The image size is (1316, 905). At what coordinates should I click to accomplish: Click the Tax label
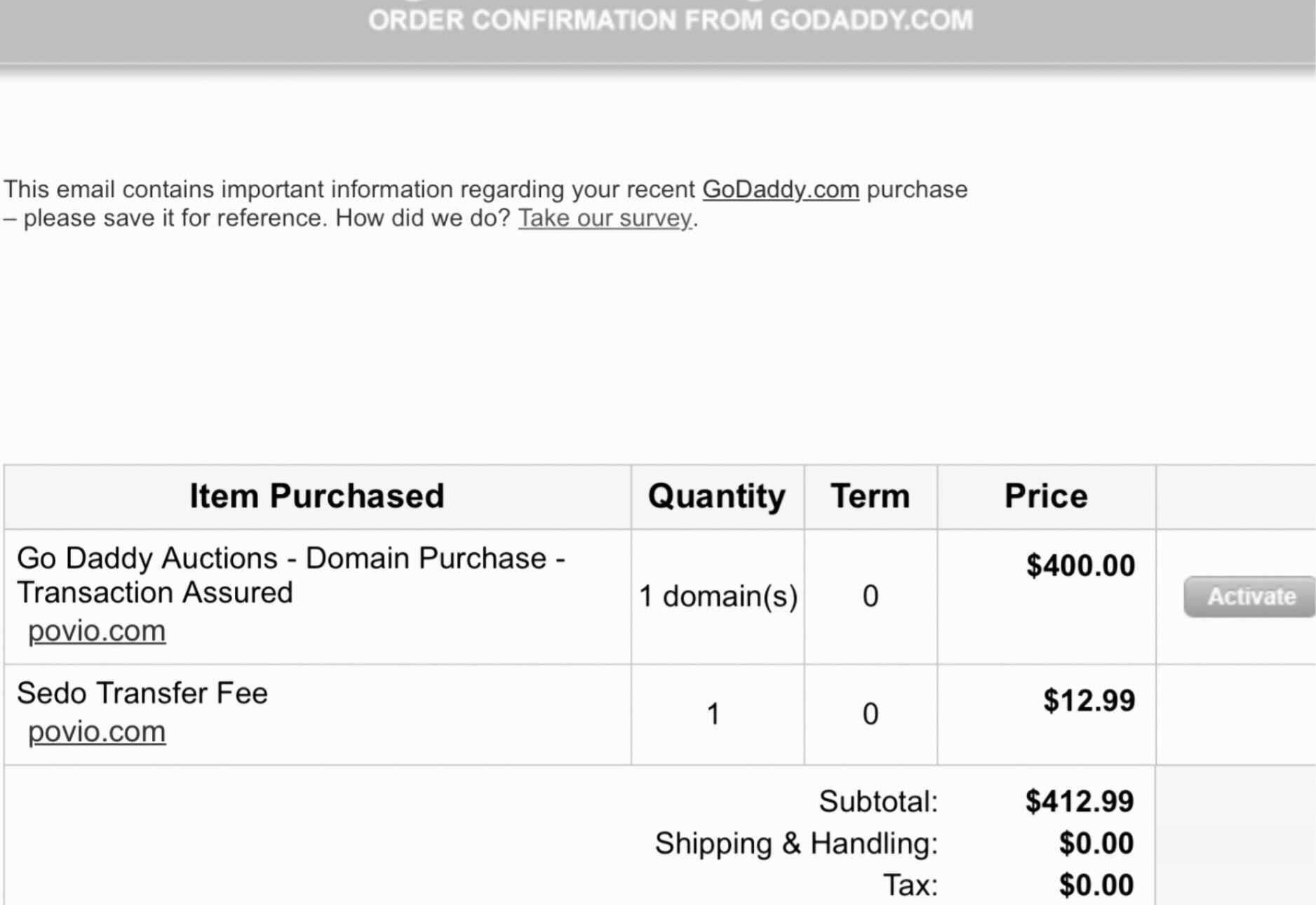[x=910, y=885]
